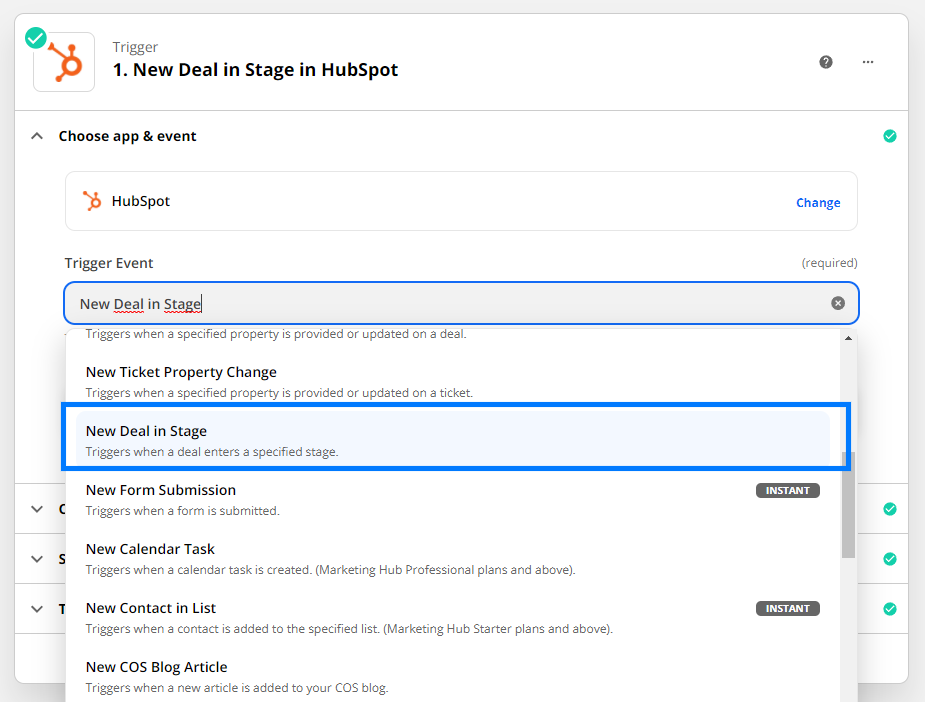Click INSTANT badge on New Contact in List
Image resolution: width=925 pixels, height=702 pixels.
[788, 609]
